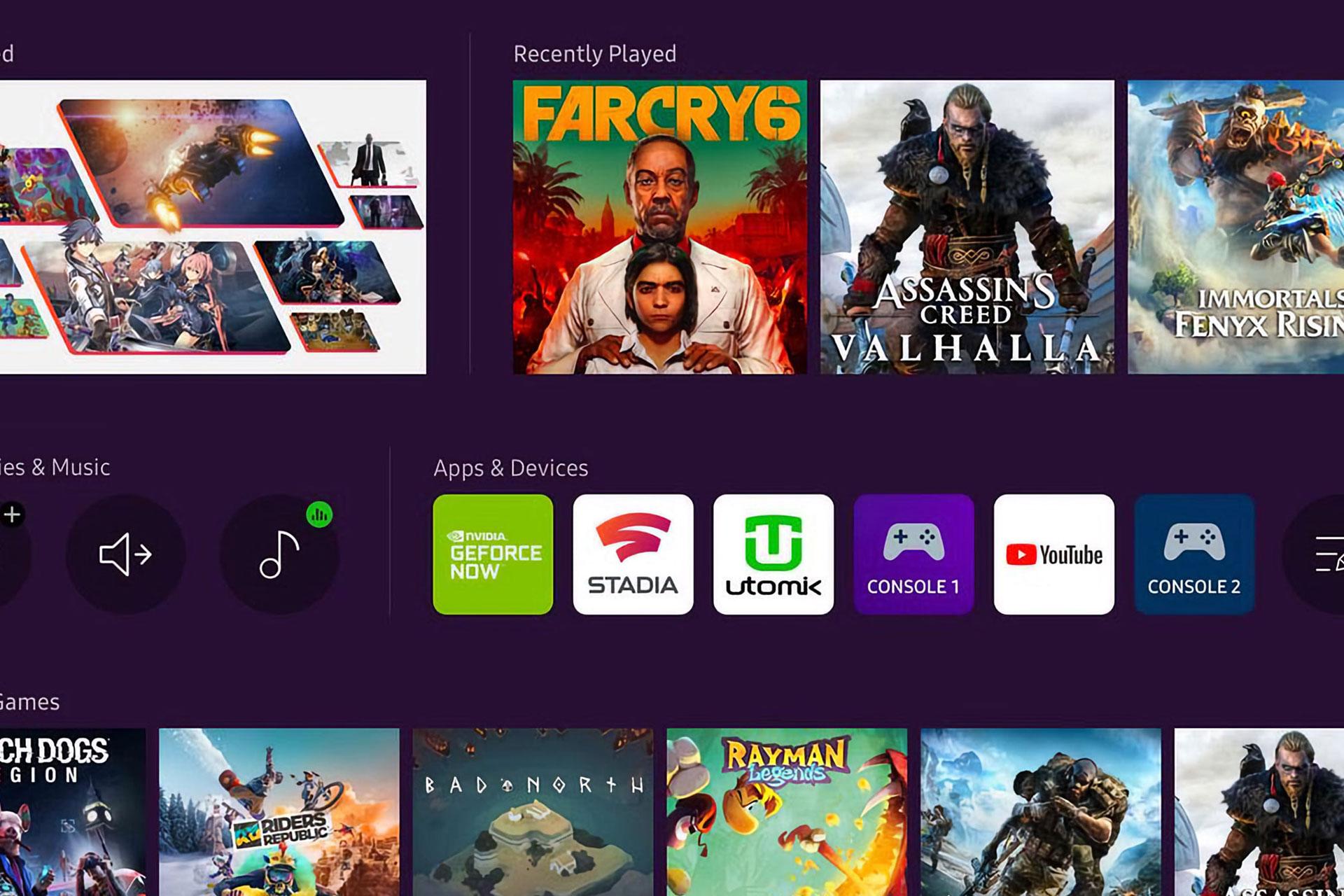Click the edit list icon at row end

click(1323, 554)
